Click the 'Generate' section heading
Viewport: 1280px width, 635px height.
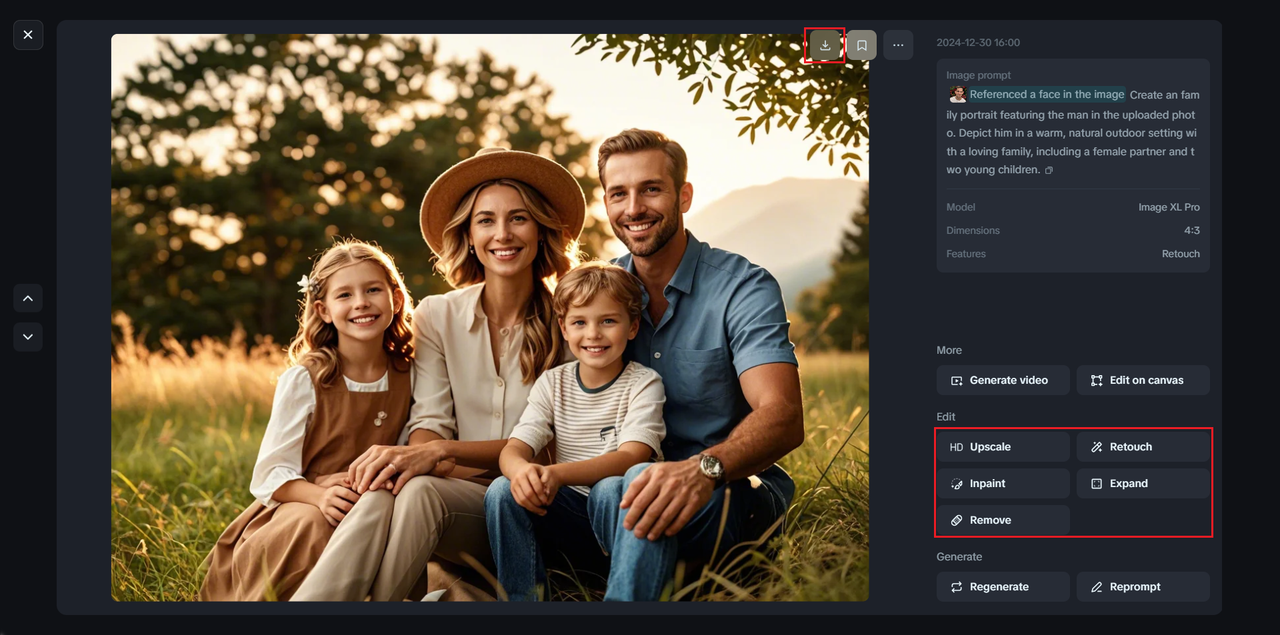pyautogui.click(x=959, y=557)
